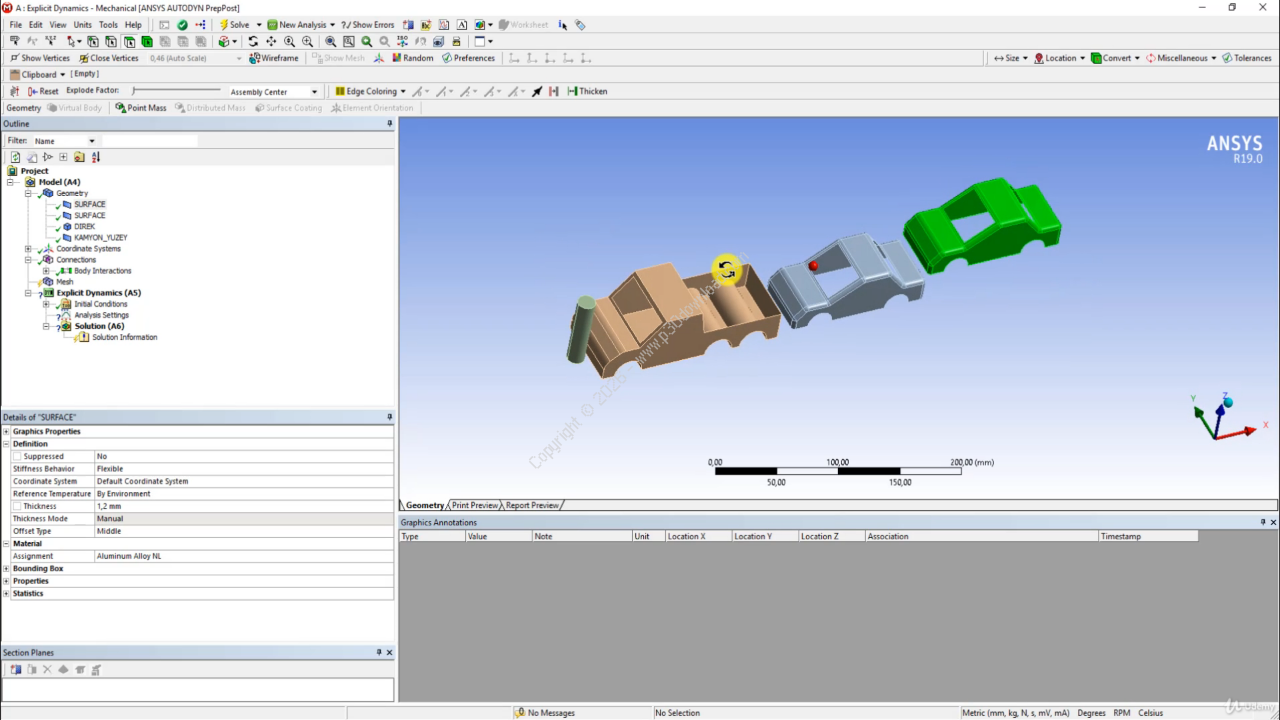Click the Point Mass icon
The height and width of the screenshot is (720, 1280).
[141, 108]
